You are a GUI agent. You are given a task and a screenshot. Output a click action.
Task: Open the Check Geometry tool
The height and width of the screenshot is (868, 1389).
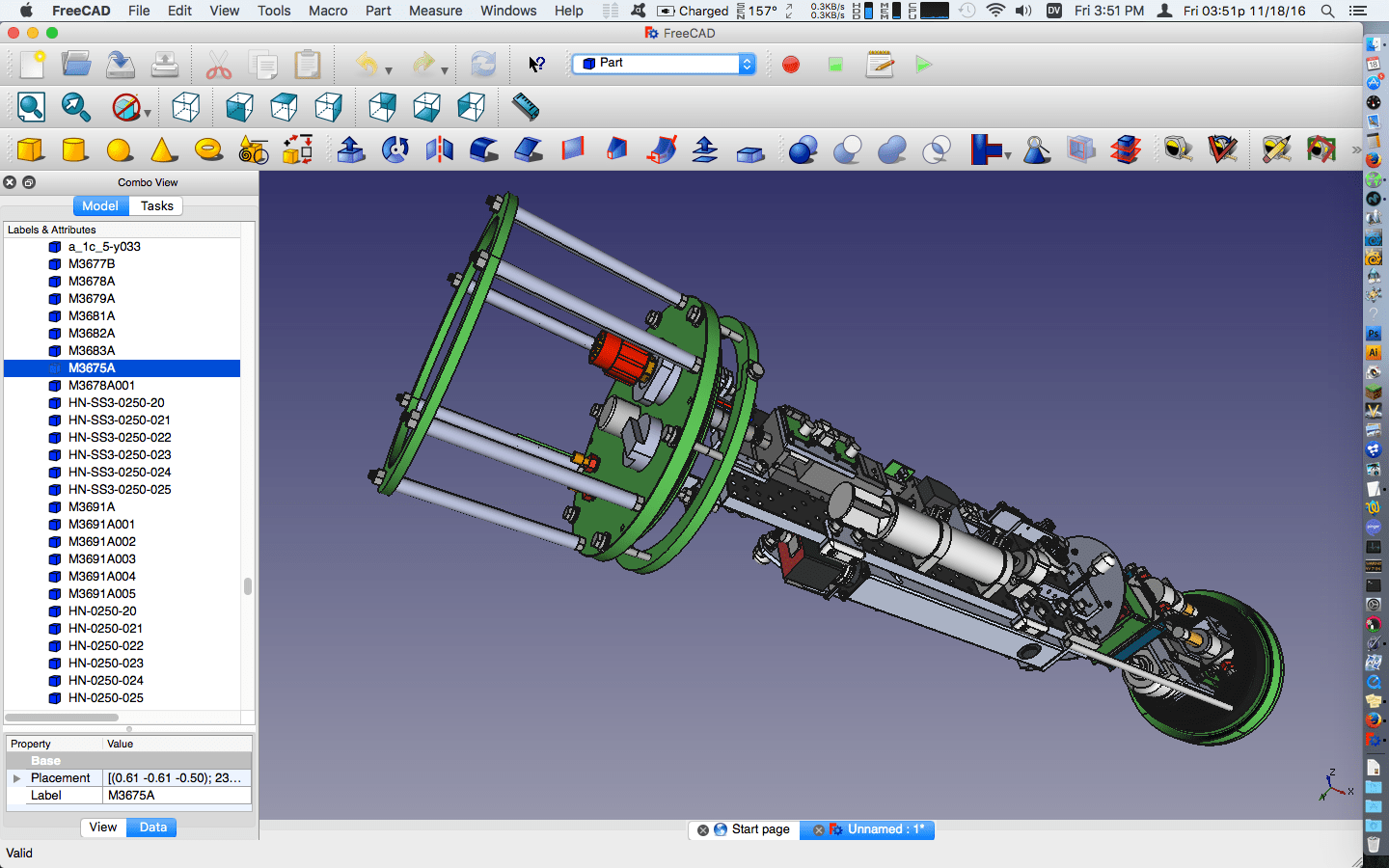[1037, 149]
